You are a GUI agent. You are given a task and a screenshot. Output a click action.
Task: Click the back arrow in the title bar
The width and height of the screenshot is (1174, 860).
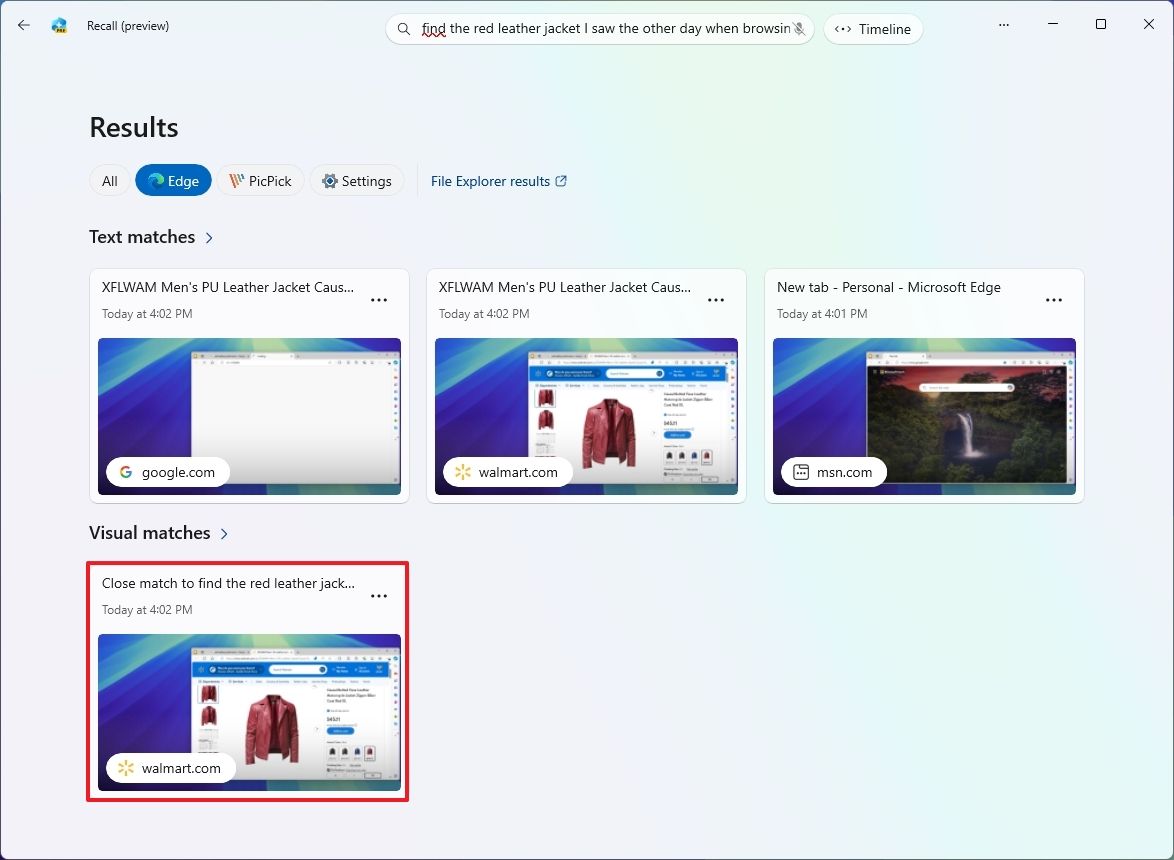pyautogui.click(x=24, y=25)
